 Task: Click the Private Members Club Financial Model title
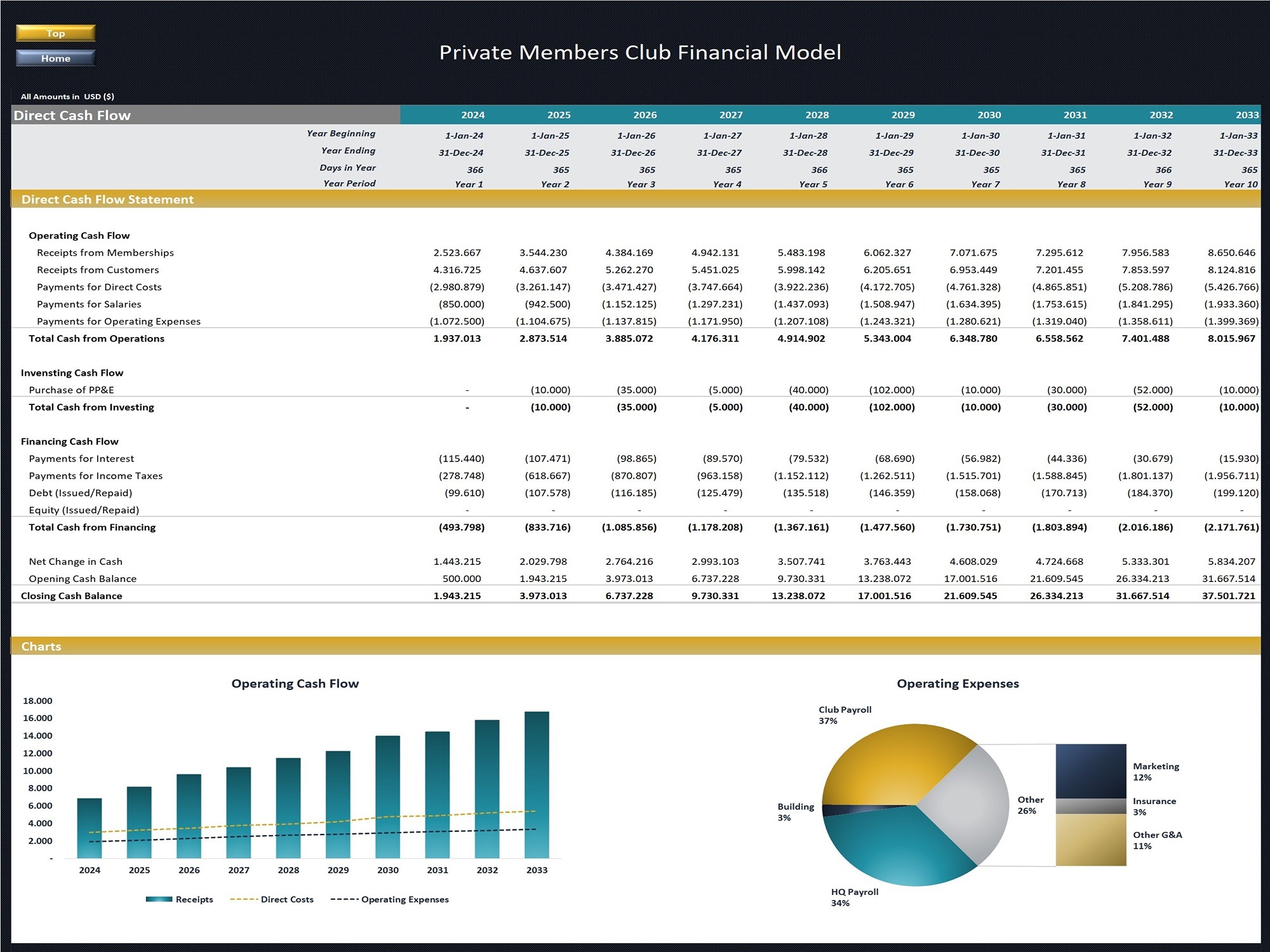point(640,52)
